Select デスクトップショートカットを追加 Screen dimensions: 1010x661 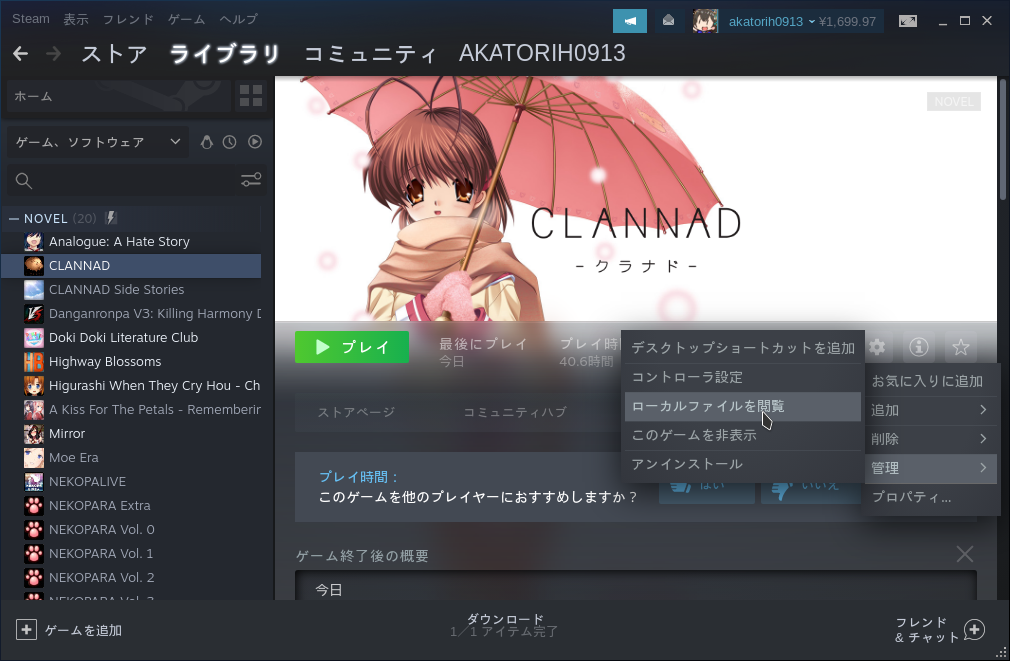(743, 348)
